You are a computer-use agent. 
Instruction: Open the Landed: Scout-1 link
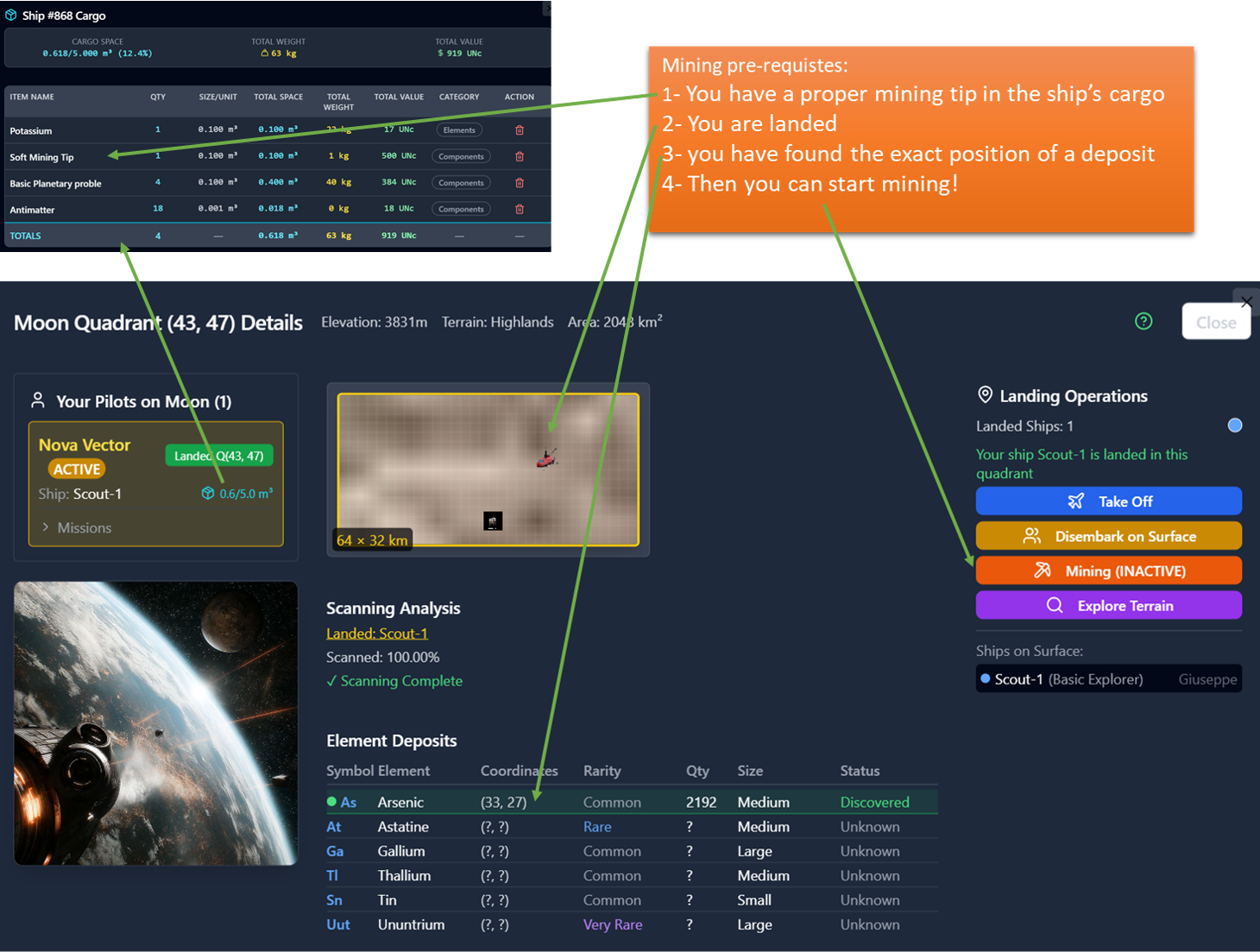click(377, 633)
